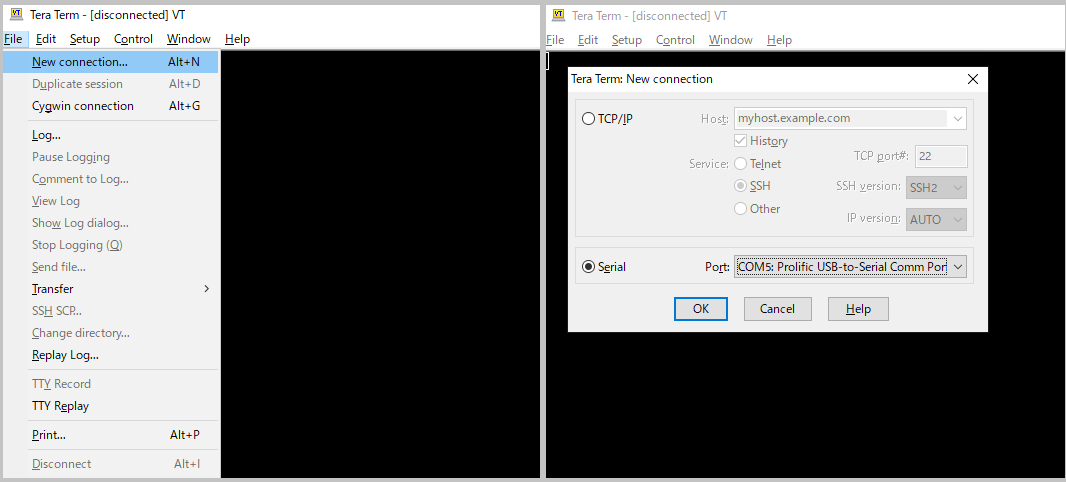1066x482 pixels.
Task: Click Log... in the File menu
Action: point(46,135)
